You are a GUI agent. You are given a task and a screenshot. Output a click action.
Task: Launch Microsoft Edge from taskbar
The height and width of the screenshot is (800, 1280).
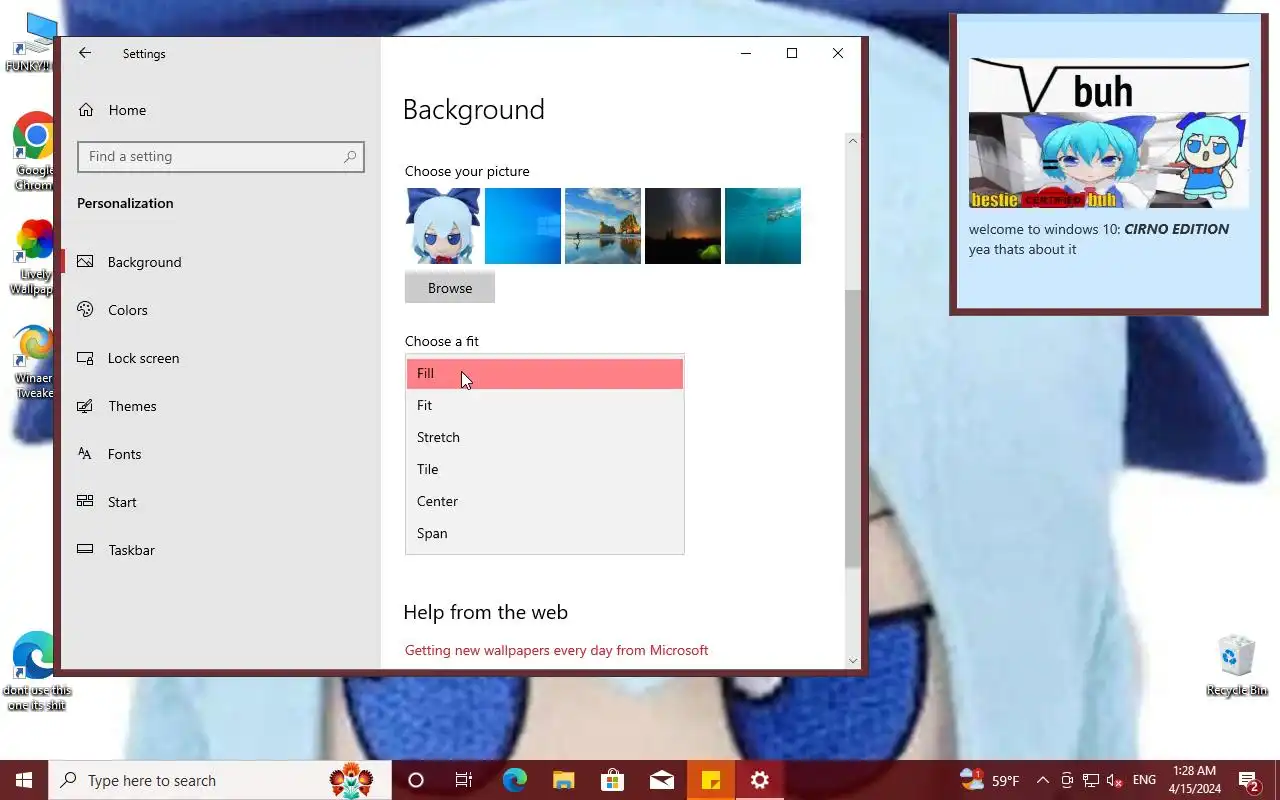coord(514,780)
